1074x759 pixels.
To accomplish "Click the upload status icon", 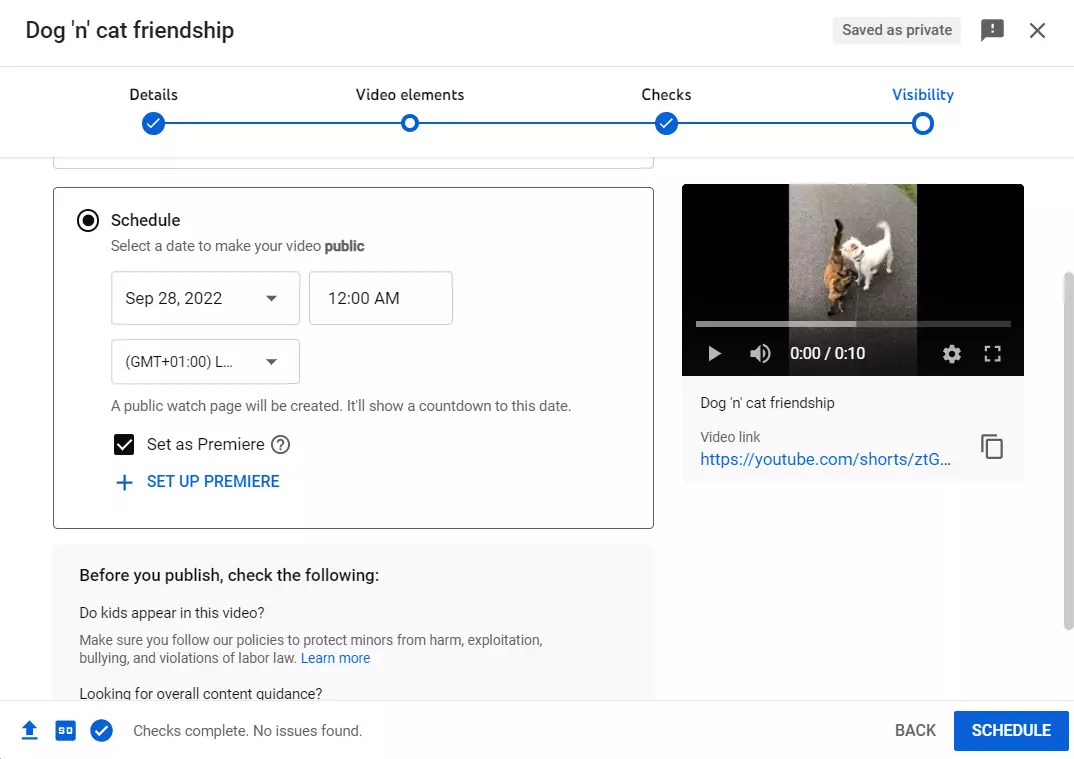I will pyautogui.click(x=29, y=730).
